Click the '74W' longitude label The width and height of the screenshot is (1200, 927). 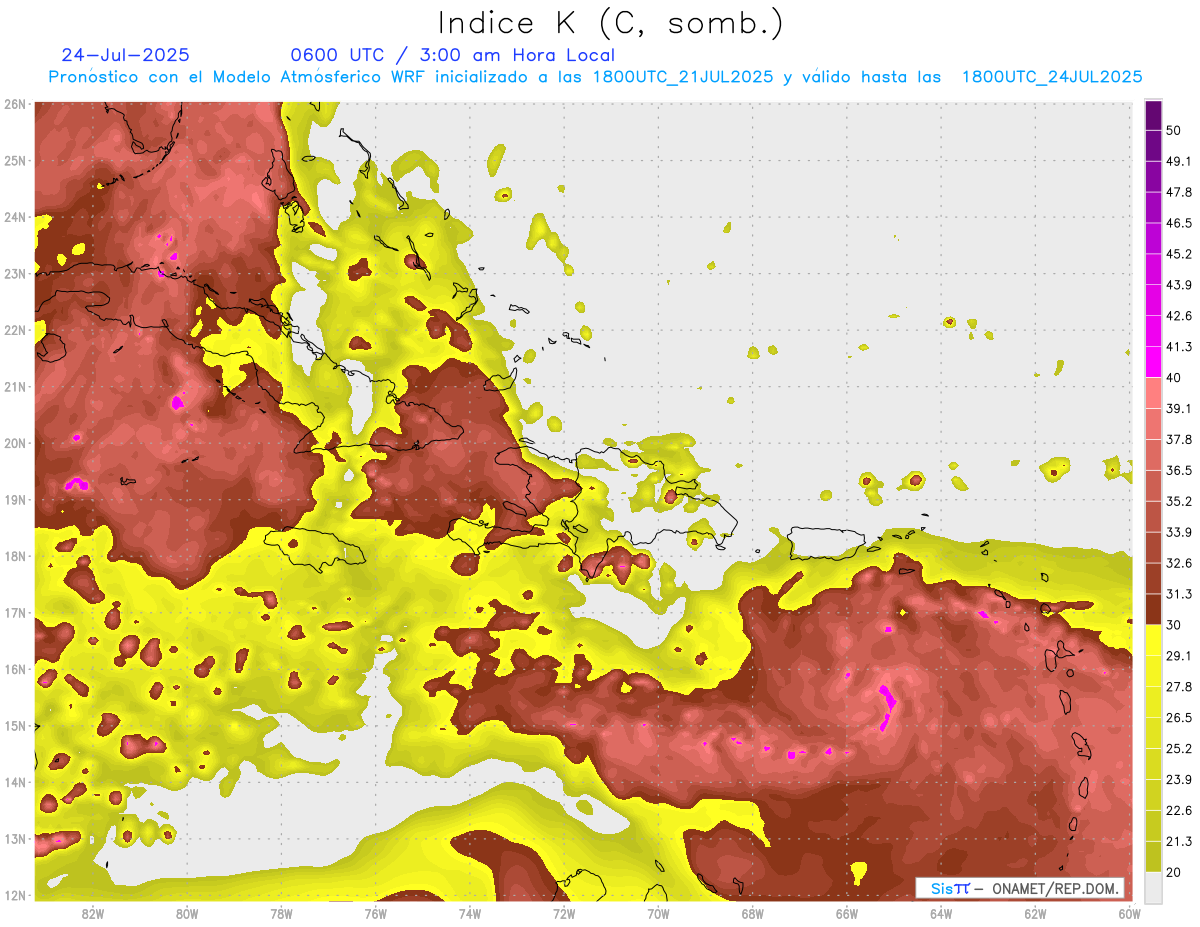point(470,913)
